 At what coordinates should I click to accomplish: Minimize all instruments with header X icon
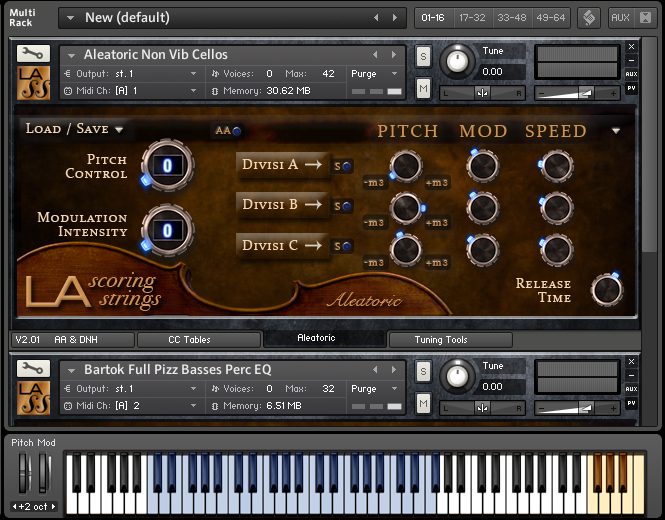(x=645, y=18)
